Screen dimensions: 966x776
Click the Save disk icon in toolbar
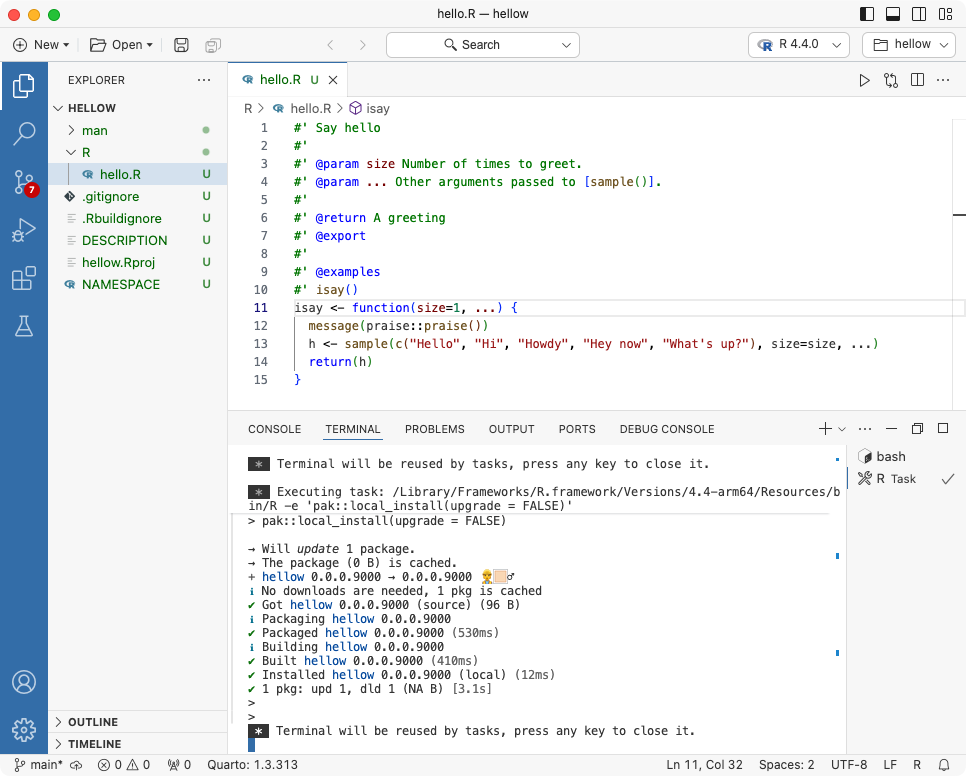(181, 45)
